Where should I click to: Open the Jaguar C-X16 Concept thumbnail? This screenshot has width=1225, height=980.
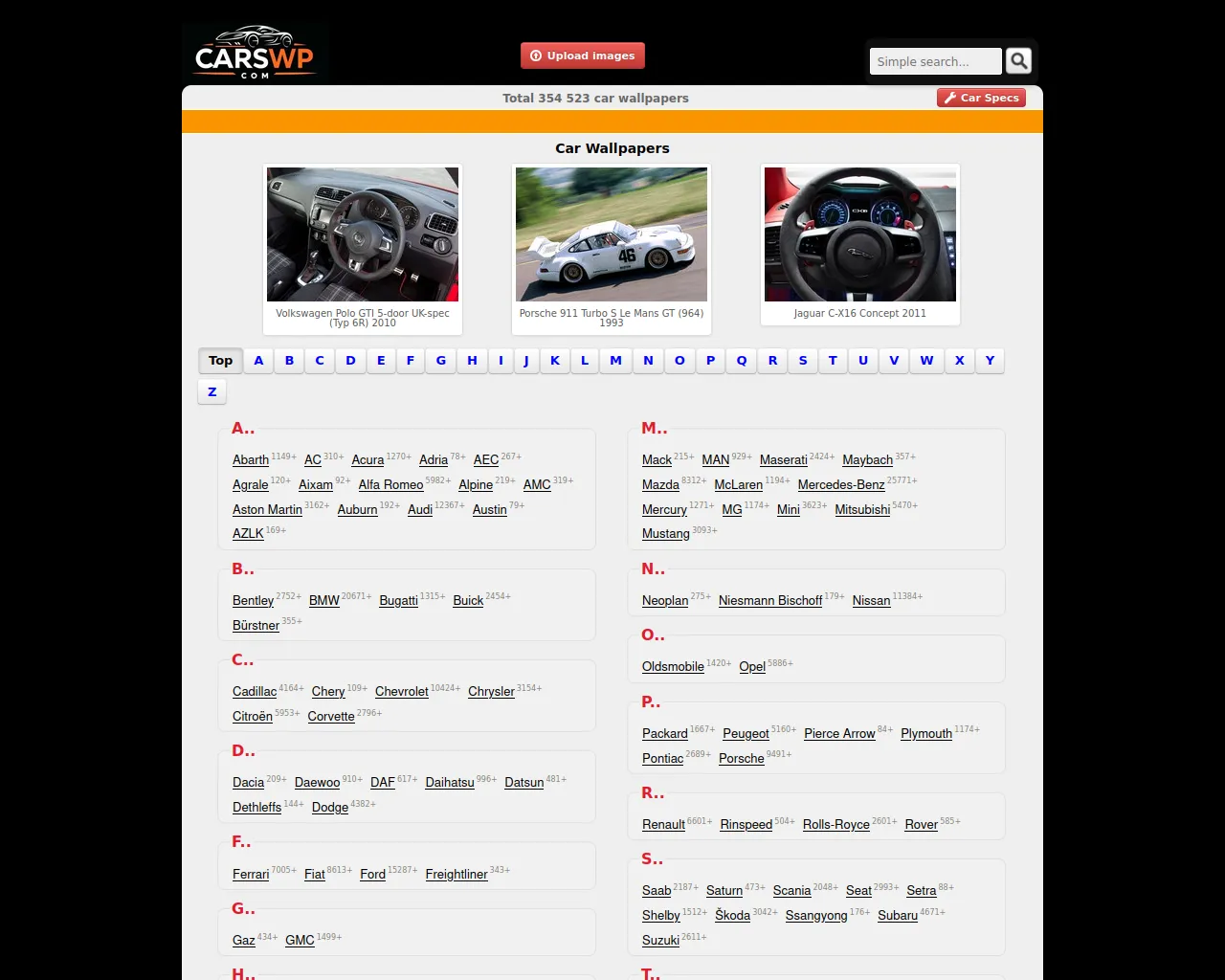860,234
